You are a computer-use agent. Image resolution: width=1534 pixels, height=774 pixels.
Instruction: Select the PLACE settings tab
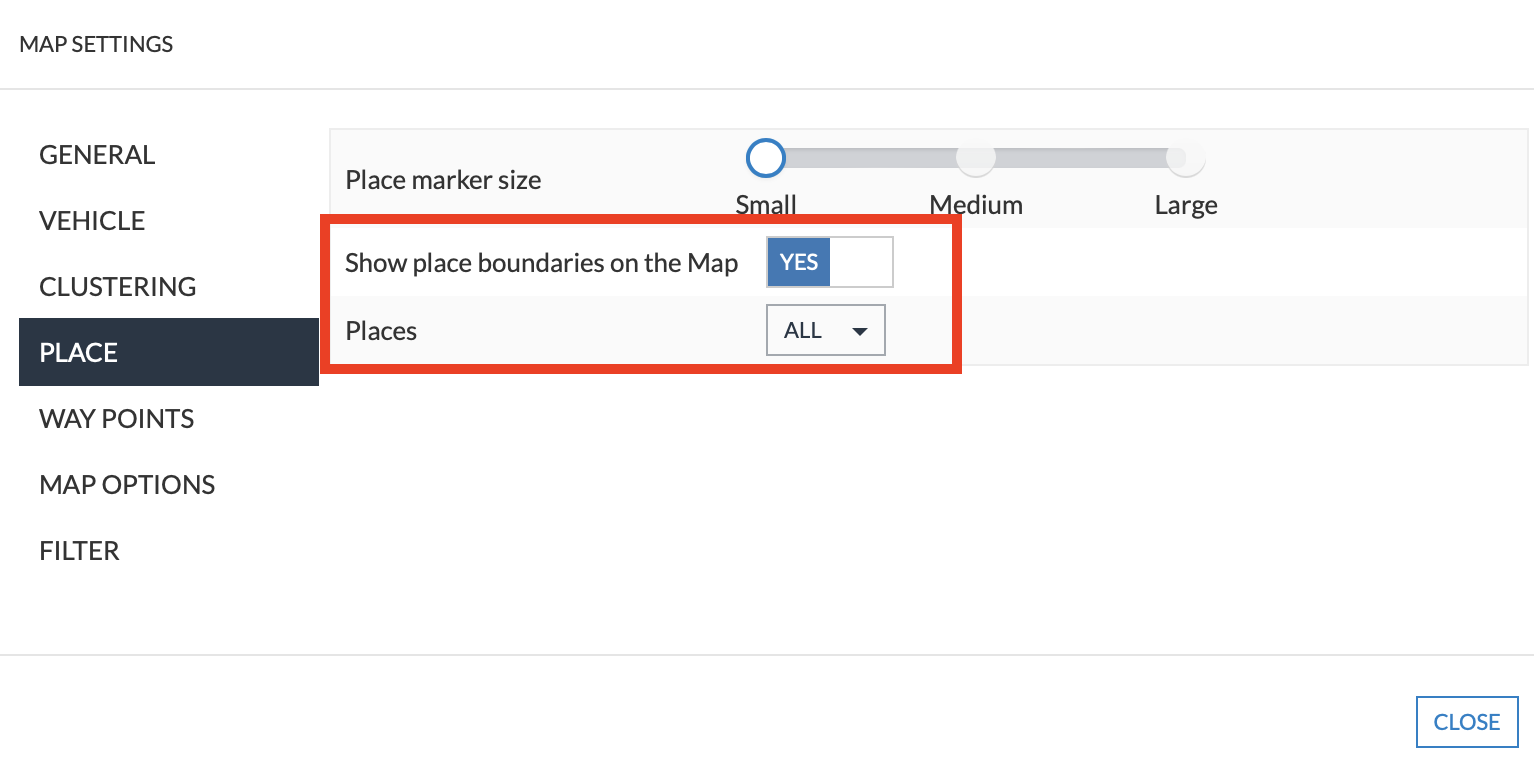coord(168,352)
